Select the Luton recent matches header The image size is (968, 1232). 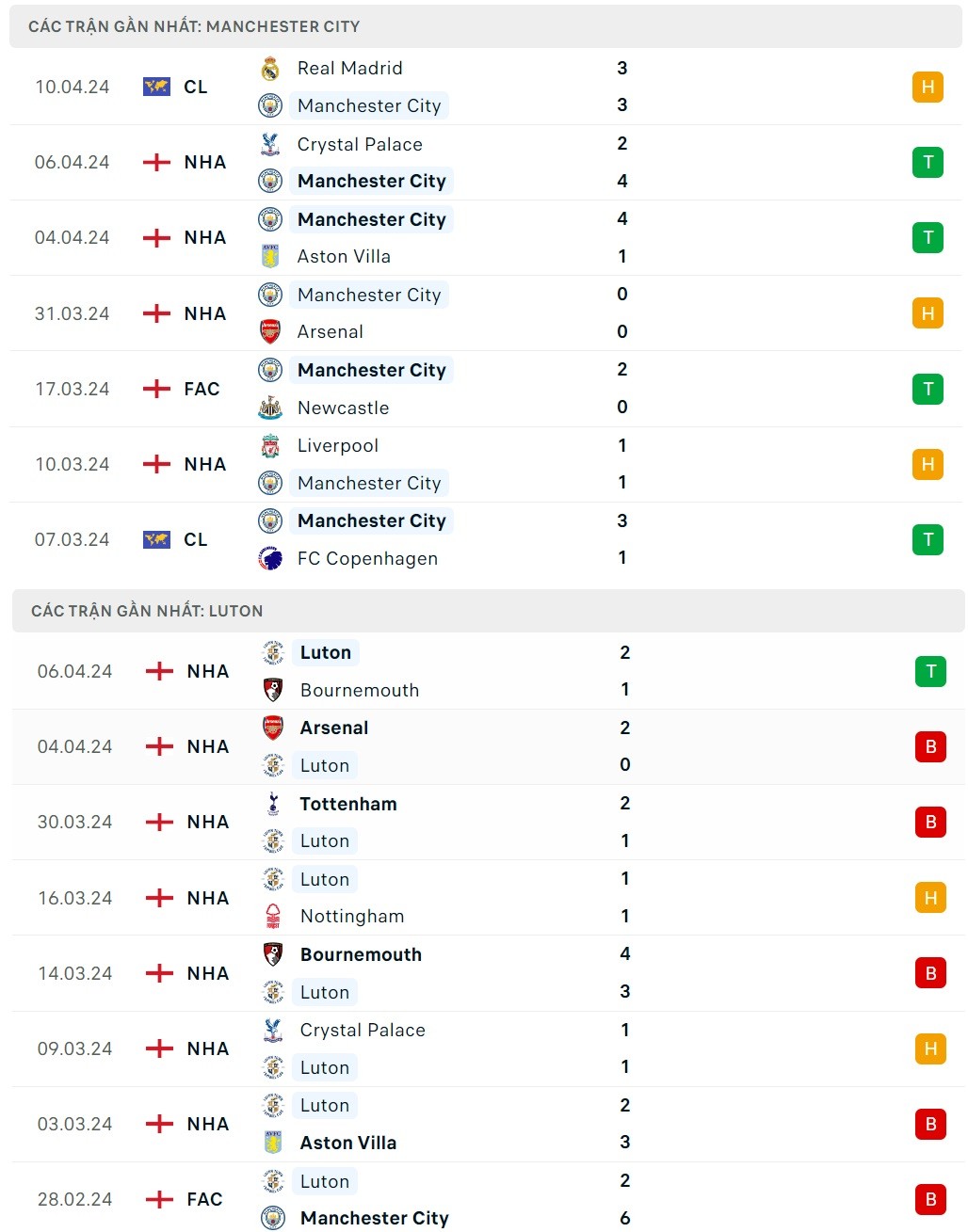(x=147, y=611)
